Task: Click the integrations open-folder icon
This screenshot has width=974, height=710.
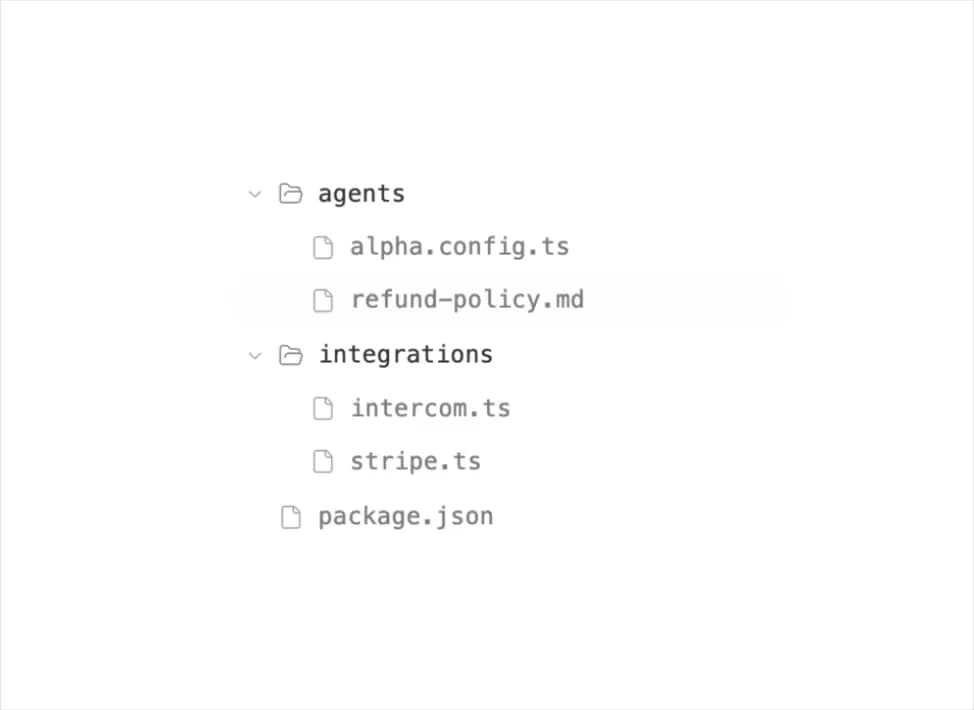Action: coord(291,355)
